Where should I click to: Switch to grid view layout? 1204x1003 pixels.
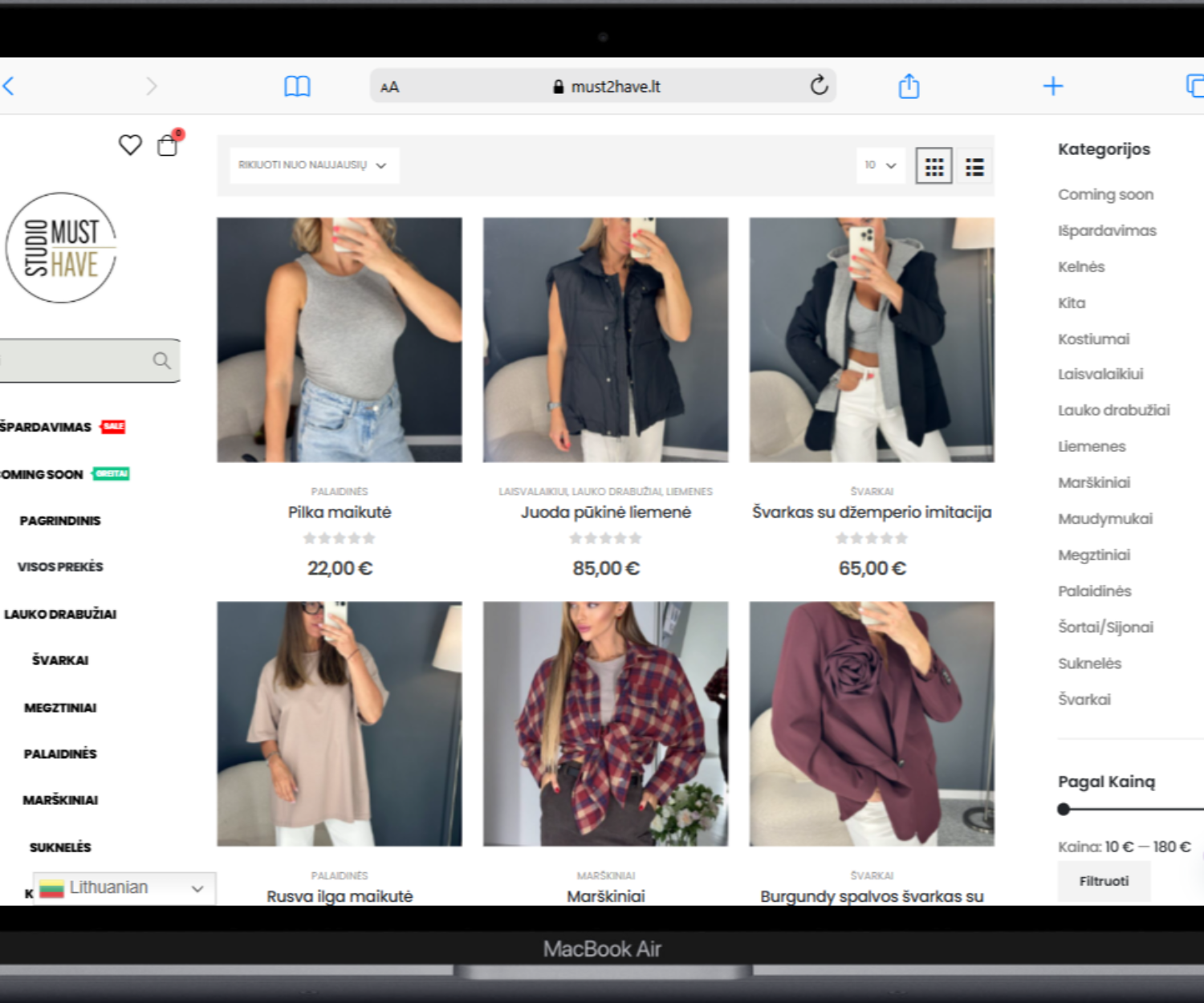pos(934,167)
